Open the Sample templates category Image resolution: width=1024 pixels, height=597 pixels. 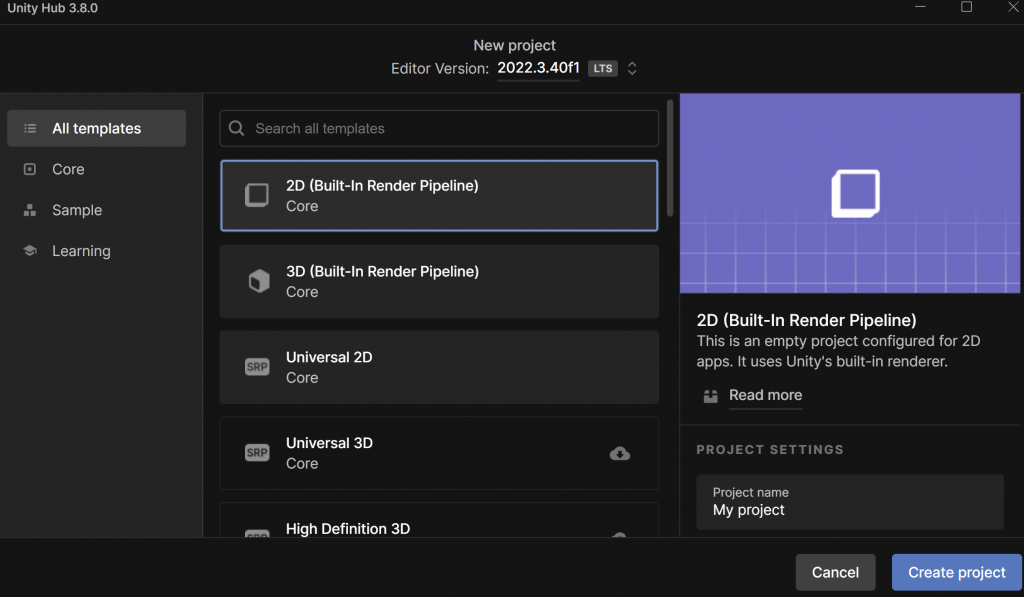coord(77,210)
